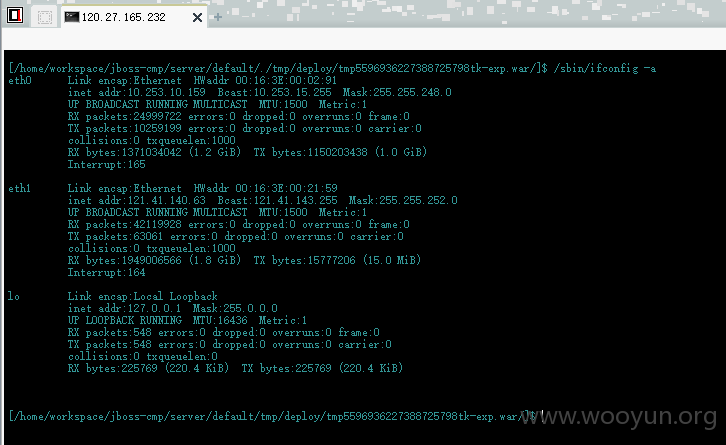Click the lo interface name
The width and height of the screenshot is (726, 445).
point(14,296)
